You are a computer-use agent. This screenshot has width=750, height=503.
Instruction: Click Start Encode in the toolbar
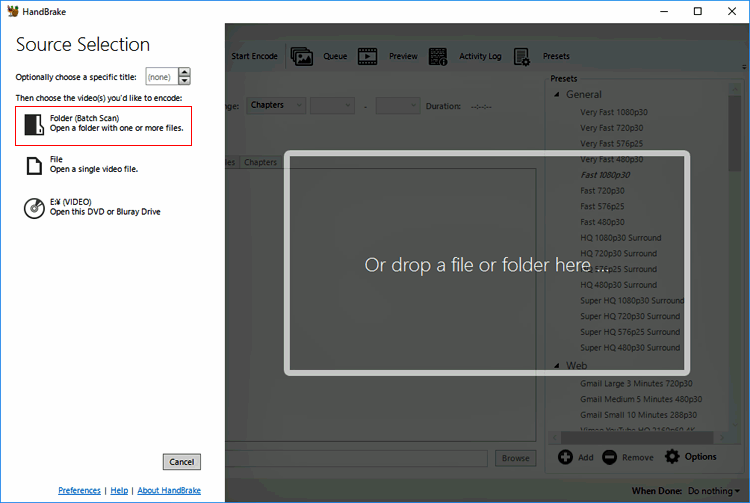tap(254, 56)
